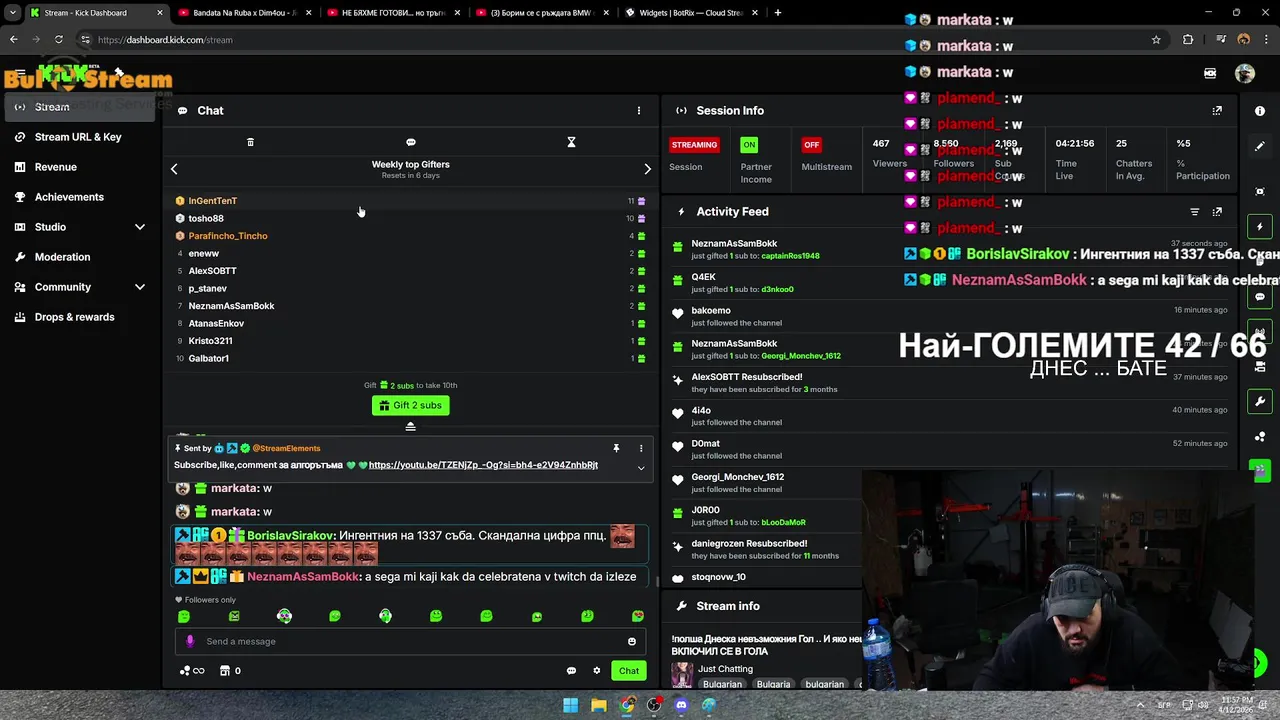Screen dimensions: 1280x720
Task: Open the Achievements section
Action: pos(69,197)
